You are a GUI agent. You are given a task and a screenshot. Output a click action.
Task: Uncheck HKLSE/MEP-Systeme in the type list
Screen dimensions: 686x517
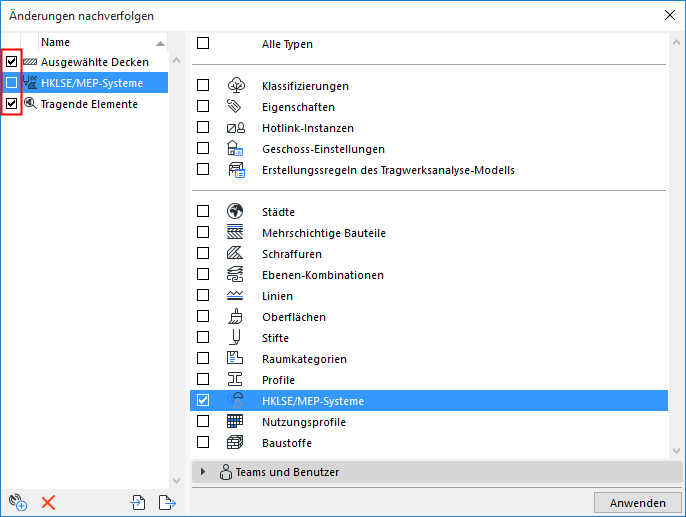(203, 400)
